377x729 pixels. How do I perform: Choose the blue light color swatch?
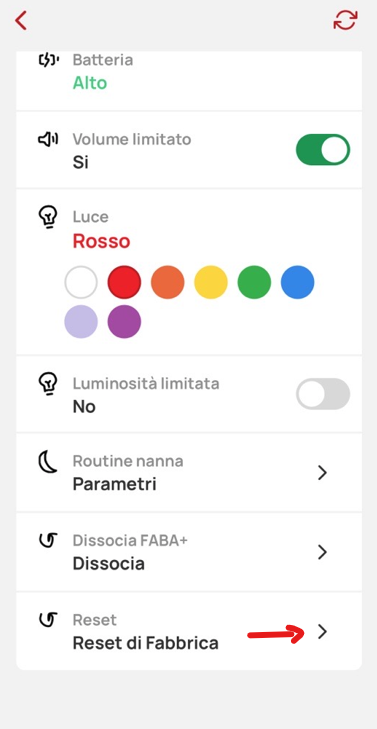pos(298,282)
